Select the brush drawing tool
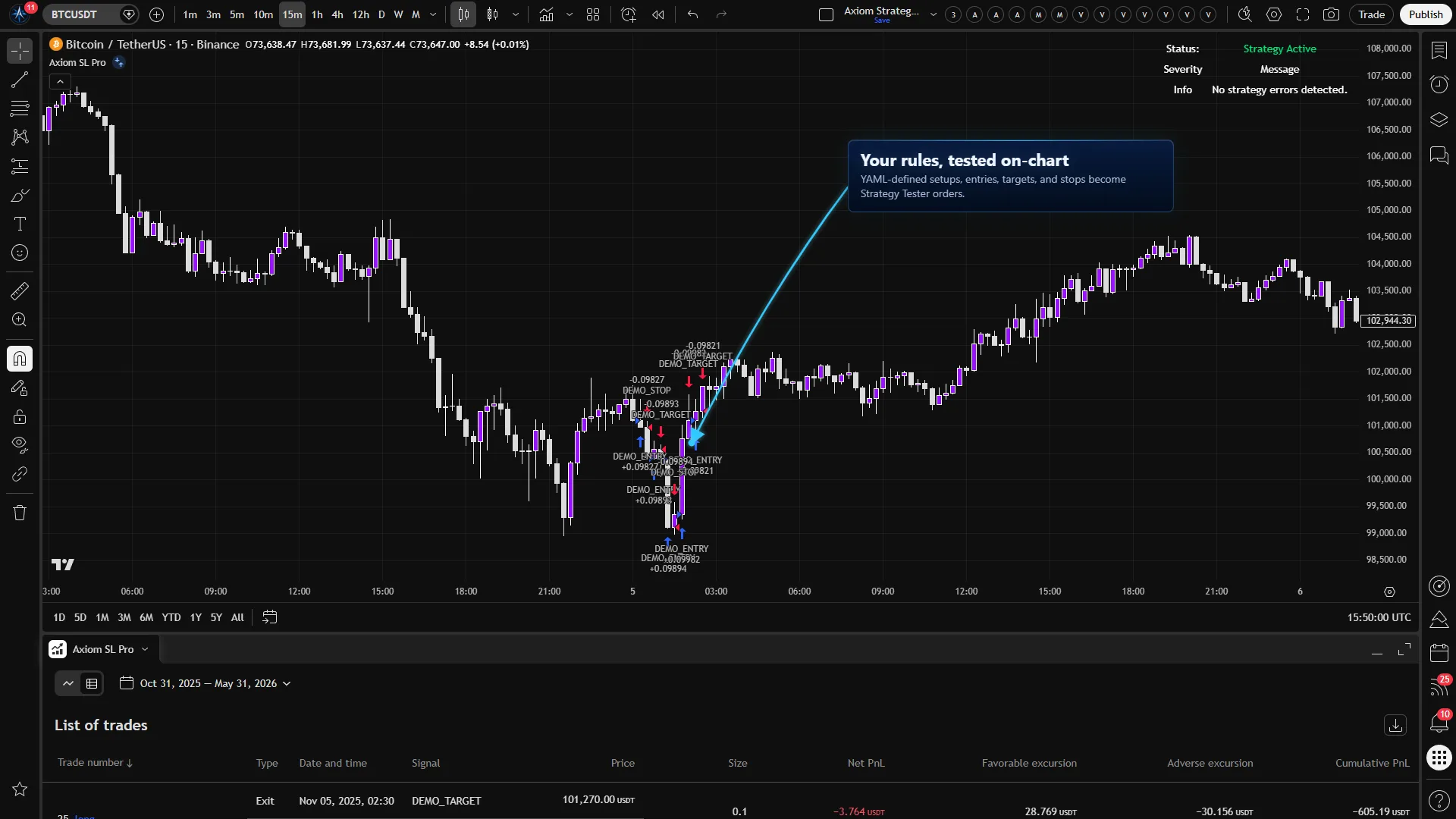Viewport: 1456px width, 819px height. [x=20, y=195]
